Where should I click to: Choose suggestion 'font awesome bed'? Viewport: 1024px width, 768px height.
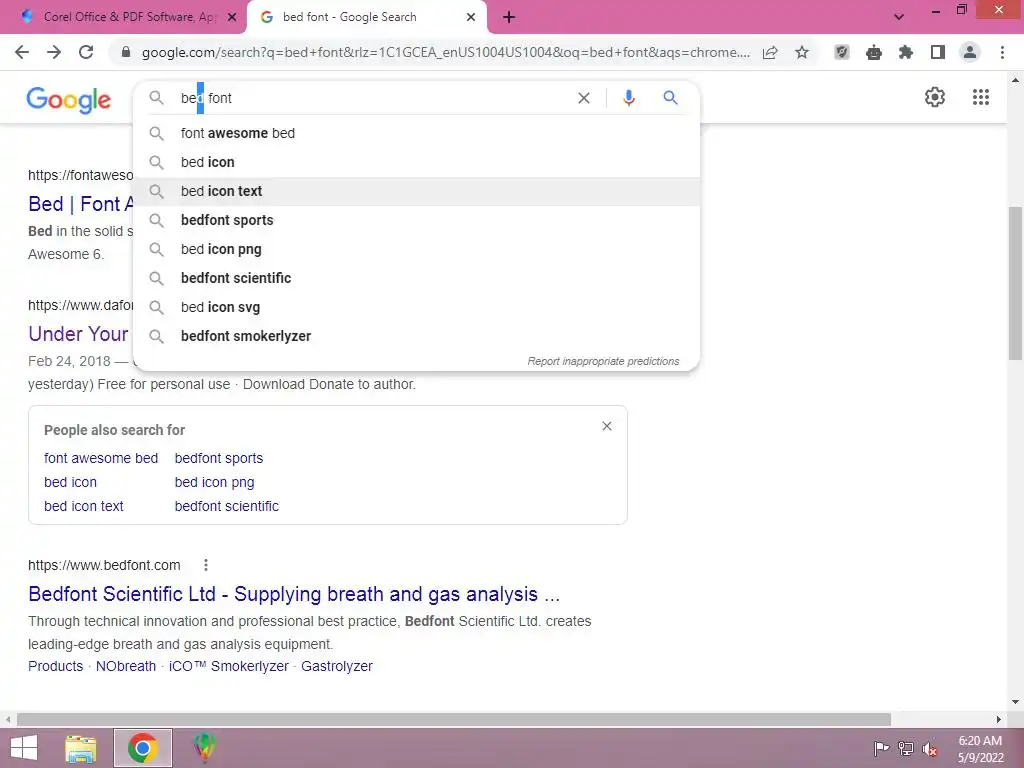click(417, 133)
